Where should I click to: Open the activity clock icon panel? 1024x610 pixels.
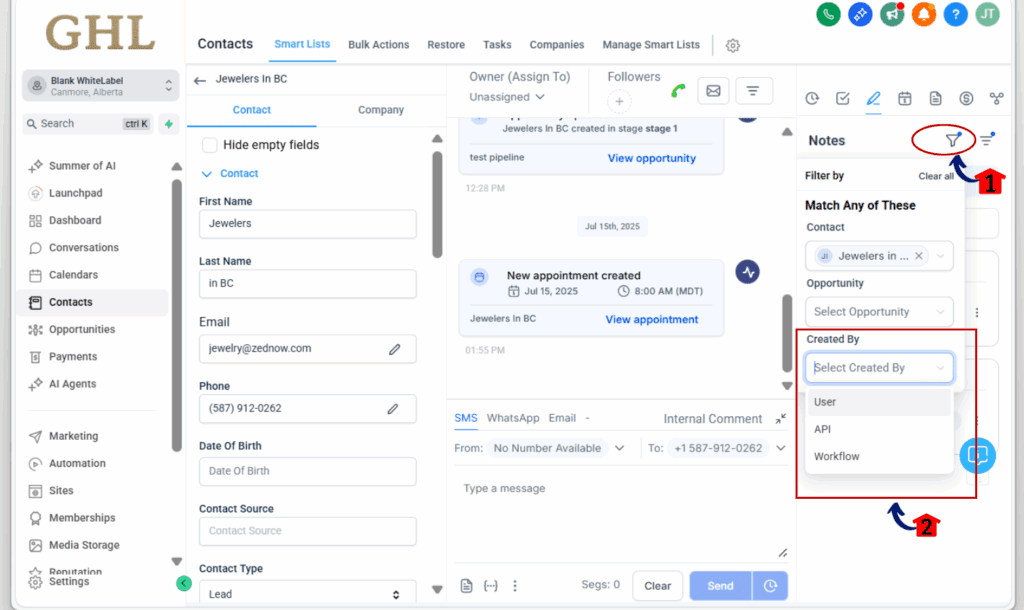(812, 99)
